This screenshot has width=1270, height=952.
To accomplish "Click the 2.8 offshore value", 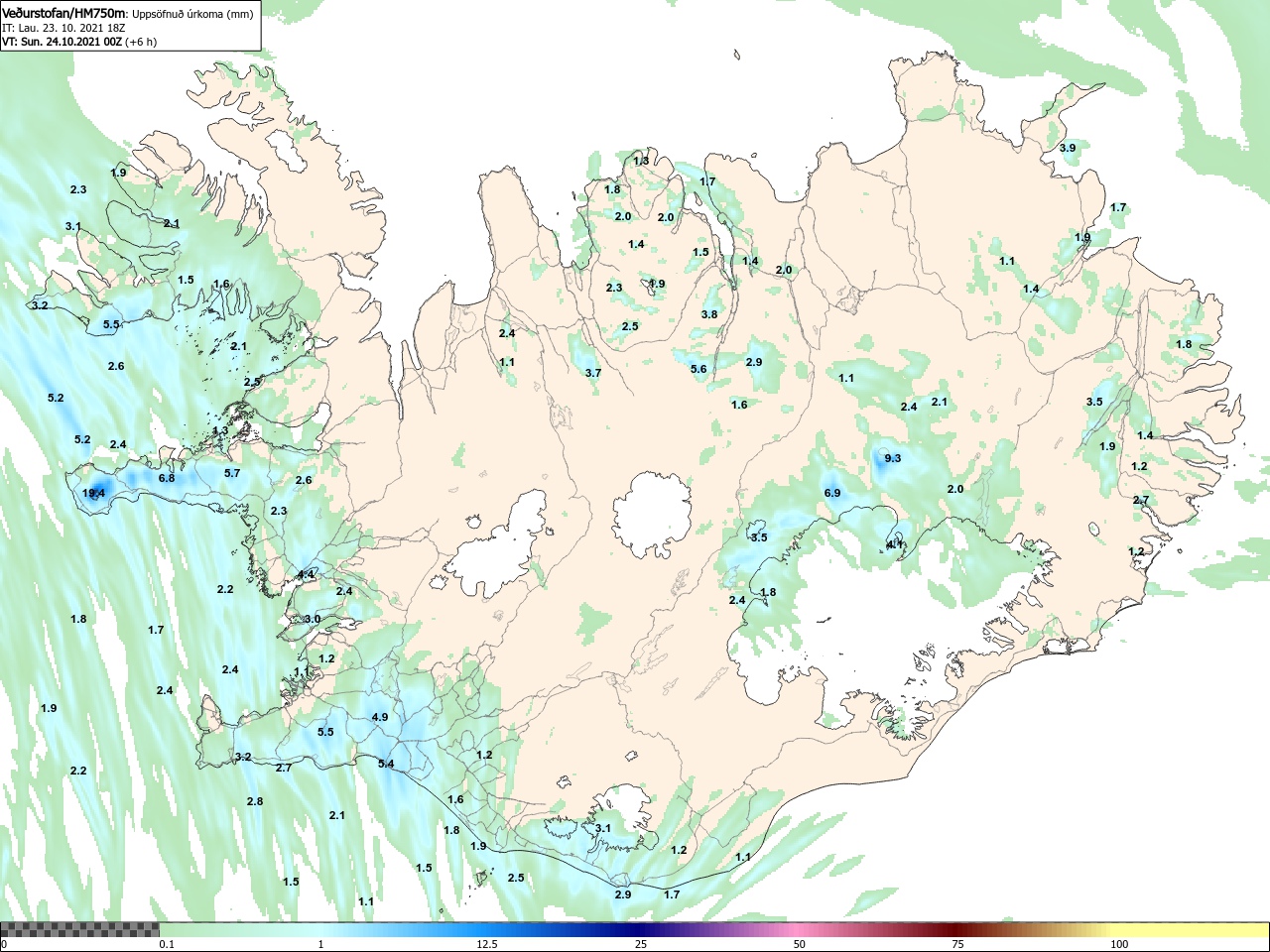I will [255, 801].
